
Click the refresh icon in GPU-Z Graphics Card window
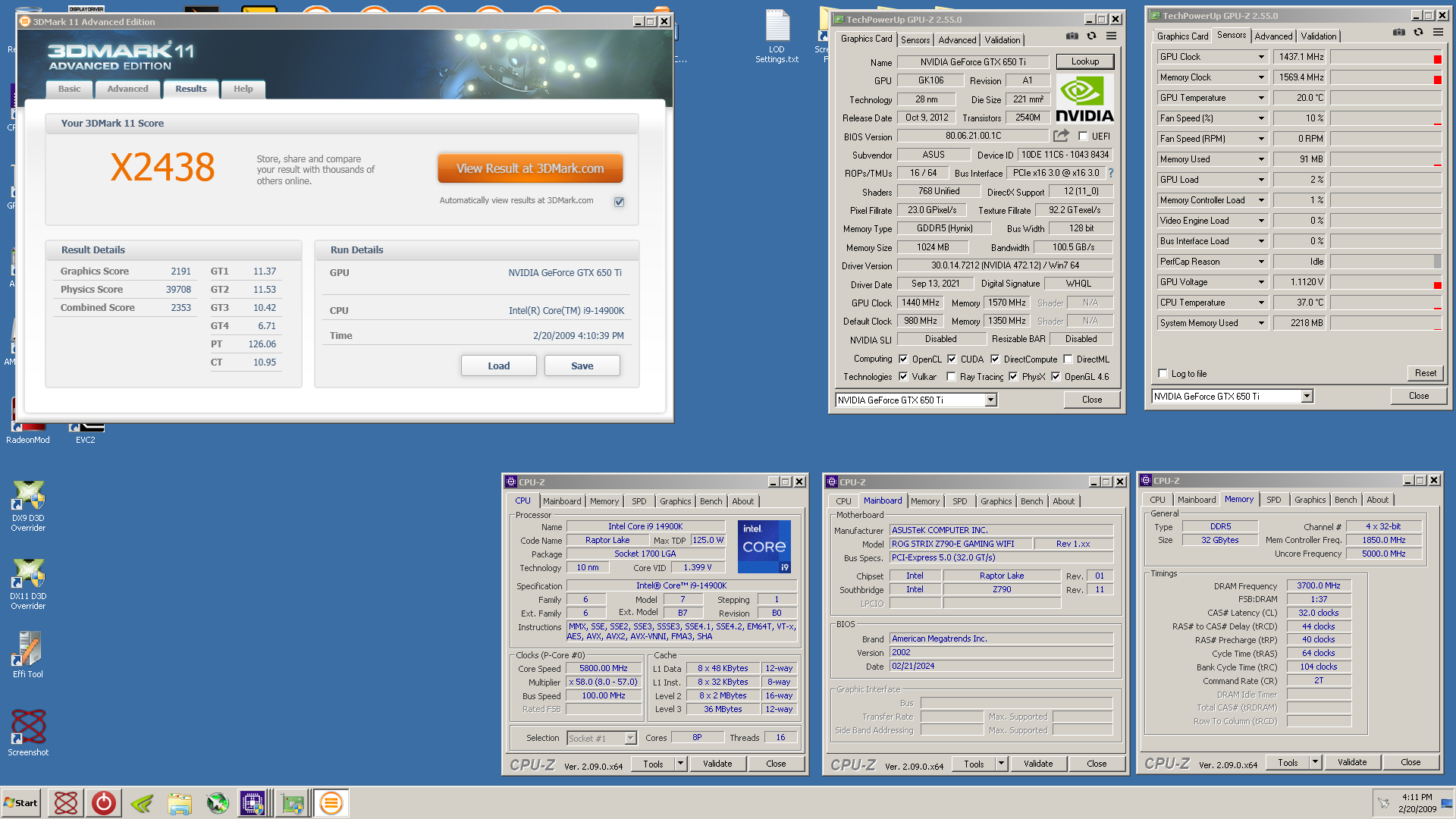[x=1091, y=36]
